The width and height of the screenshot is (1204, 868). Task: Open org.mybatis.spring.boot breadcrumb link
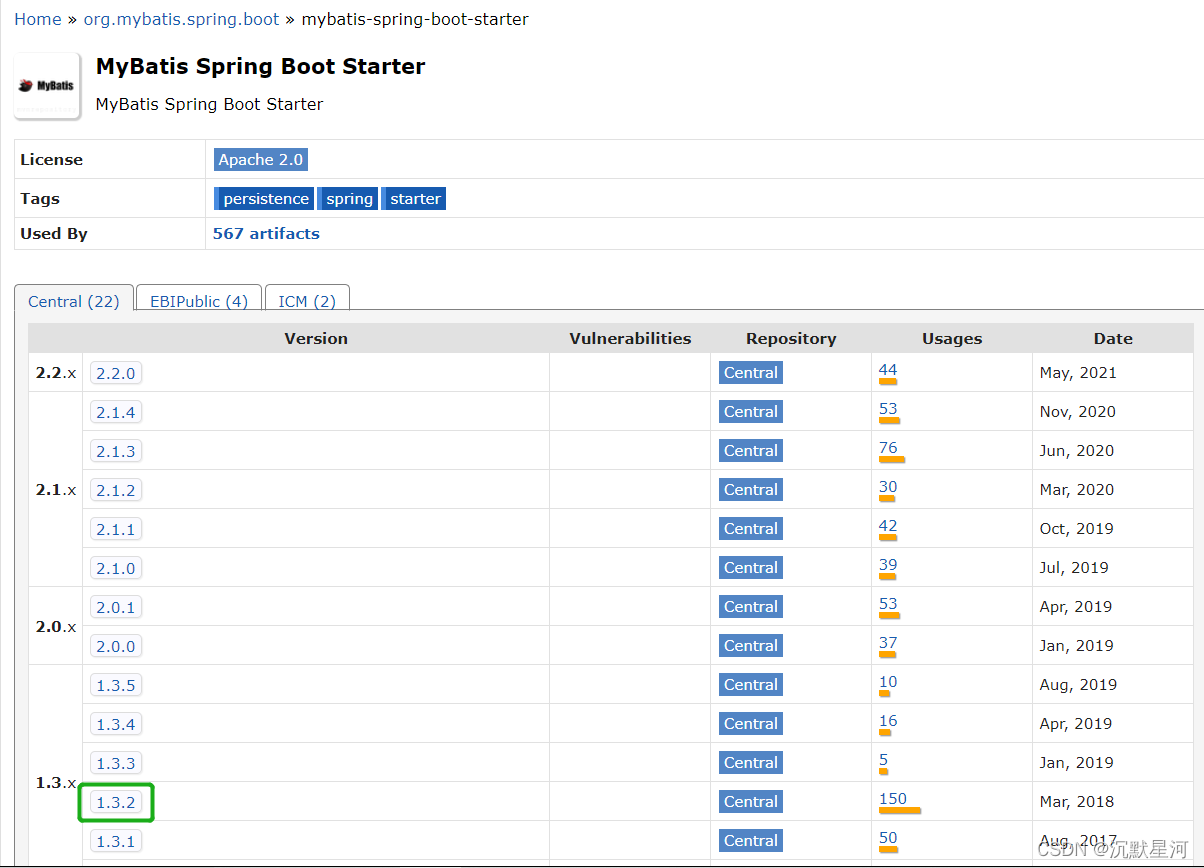(181, 19)
